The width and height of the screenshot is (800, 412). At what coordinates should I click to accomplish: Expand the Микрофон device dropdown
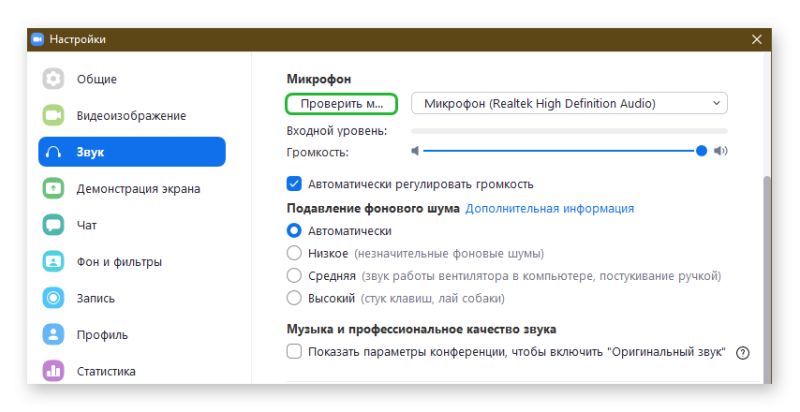point(569,104)
